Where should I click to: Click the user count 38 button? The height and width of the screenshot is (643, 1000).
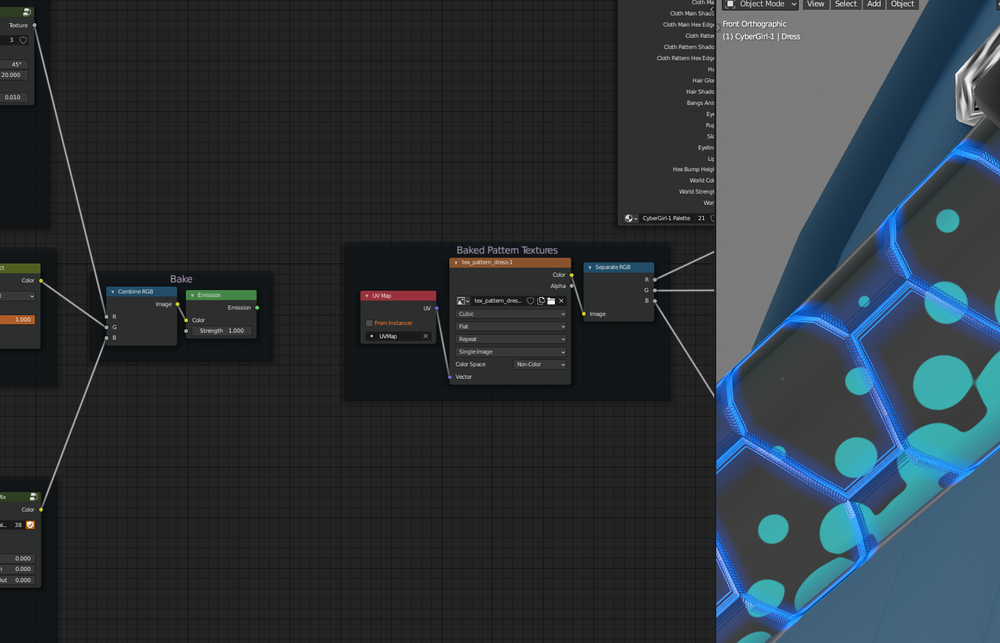point(18,525)
